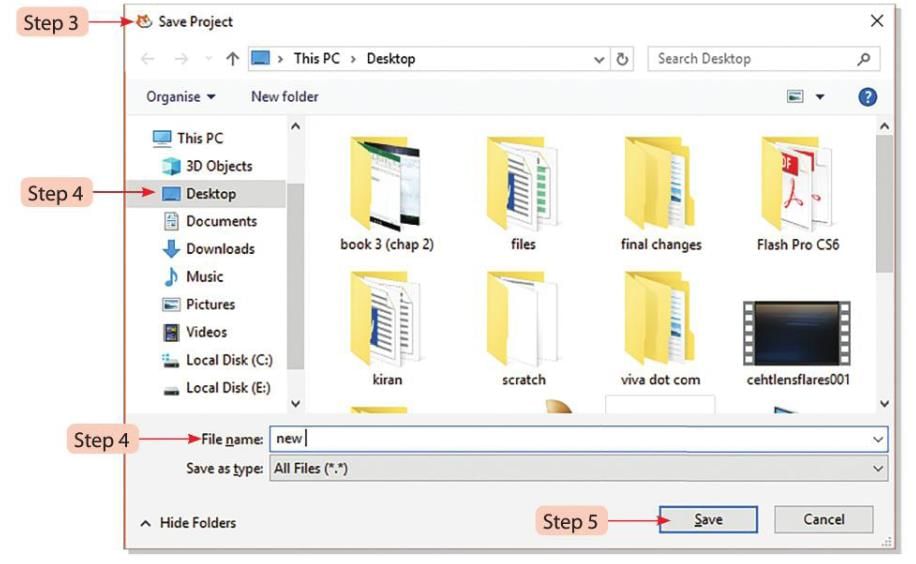916x564 pixels.
Task: Expand the File name dropdown
Action: (x=877, y=440)
